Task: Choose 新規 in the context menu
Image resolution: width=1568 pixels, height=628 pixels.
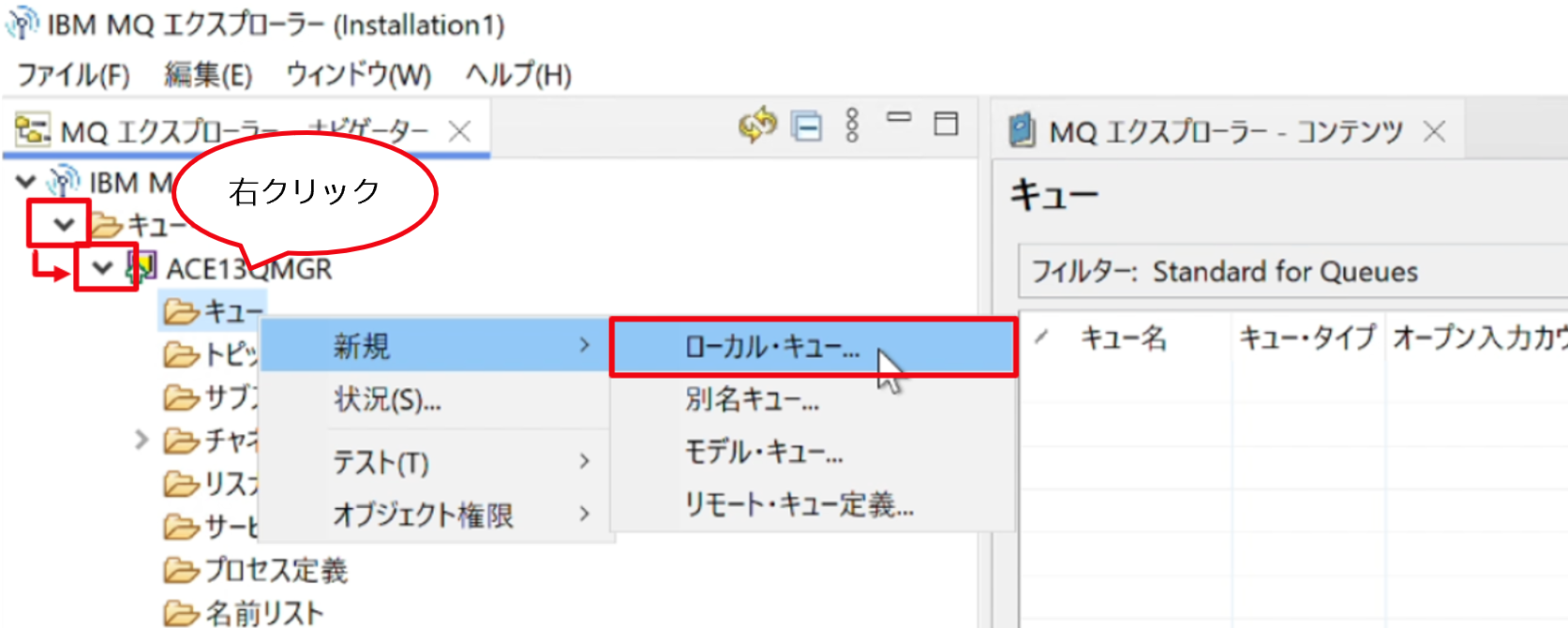Action: (x=435, y=346)
